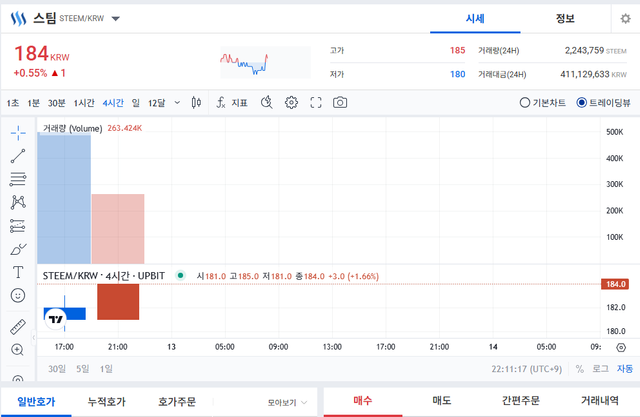The height and width of the screenshot is (417, 640).
Task: Select the trend line drawing tool
Action: tap(18, 156)
